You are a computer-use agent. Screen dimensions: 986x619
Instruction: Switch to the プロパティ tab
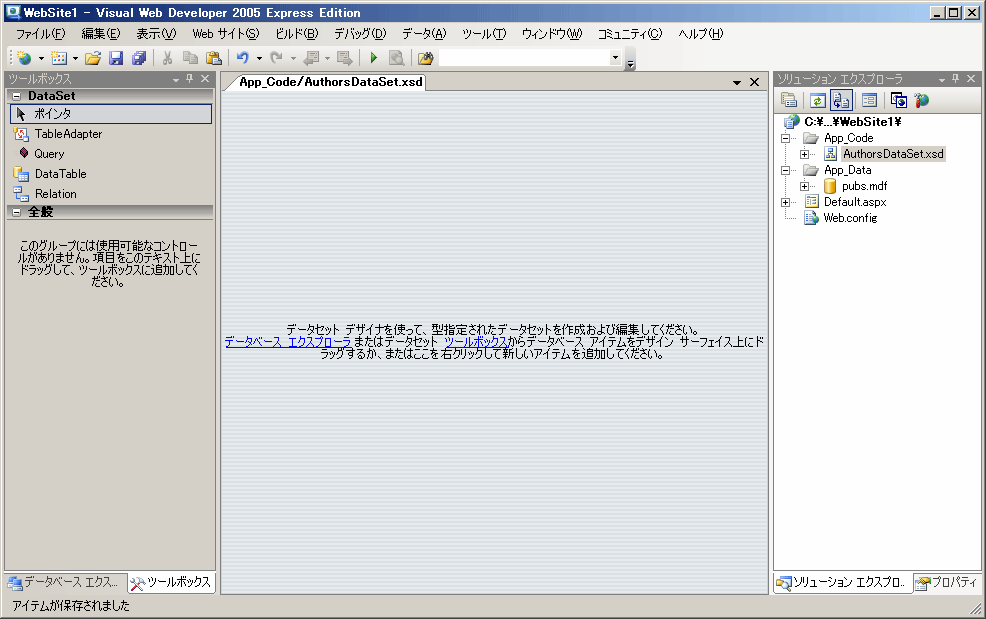click(x=947, y=583)
